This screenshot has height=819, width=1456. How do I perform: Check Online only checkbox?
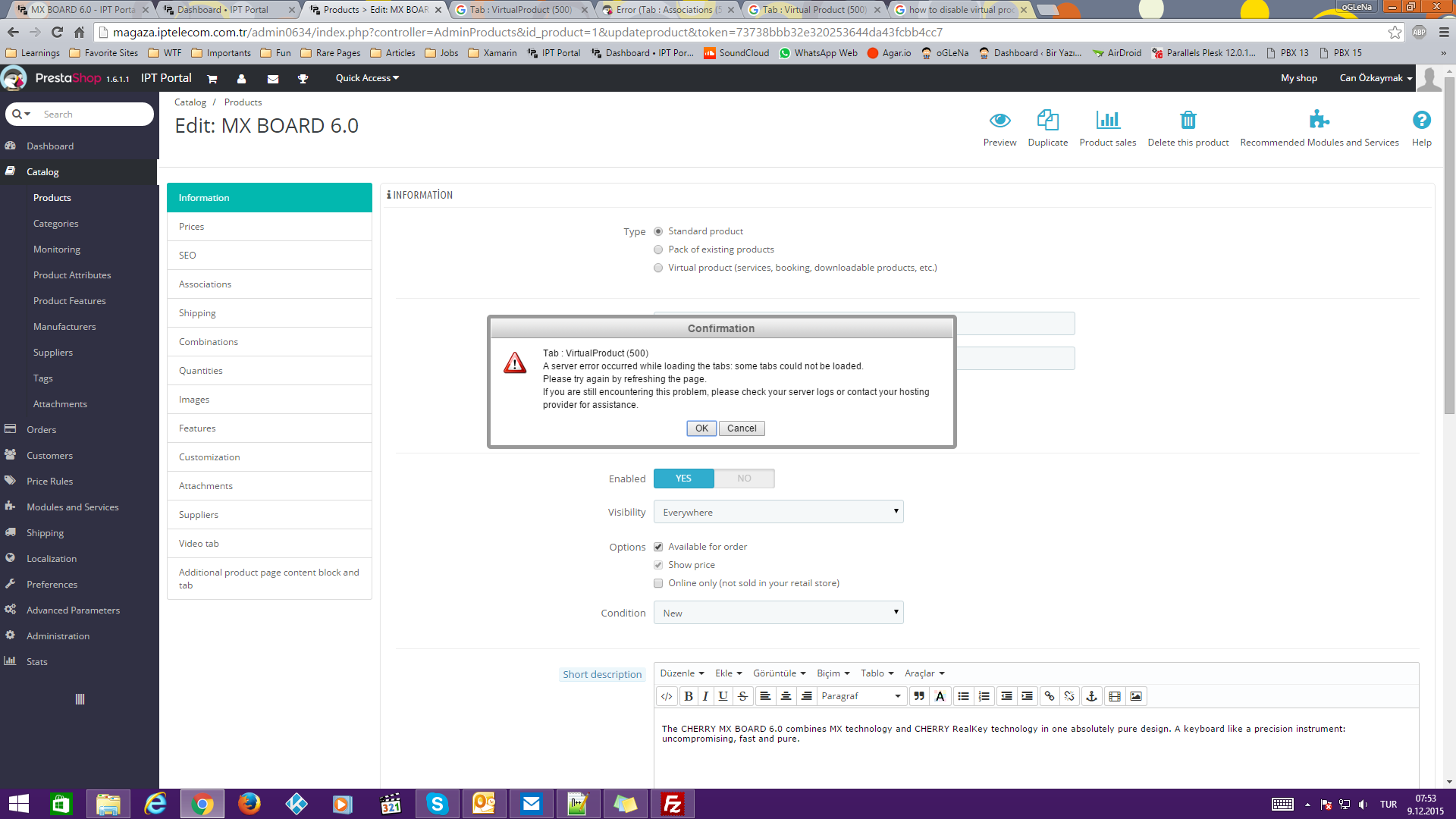point(658,583)
